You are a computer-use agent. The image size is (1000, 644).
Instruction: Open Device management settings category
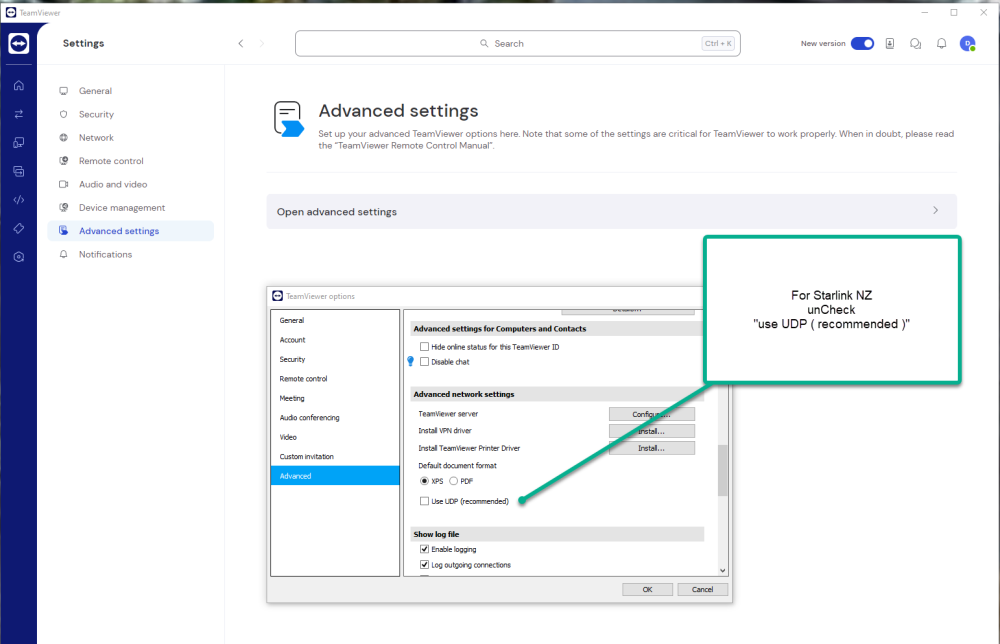[x=130, y=207]
